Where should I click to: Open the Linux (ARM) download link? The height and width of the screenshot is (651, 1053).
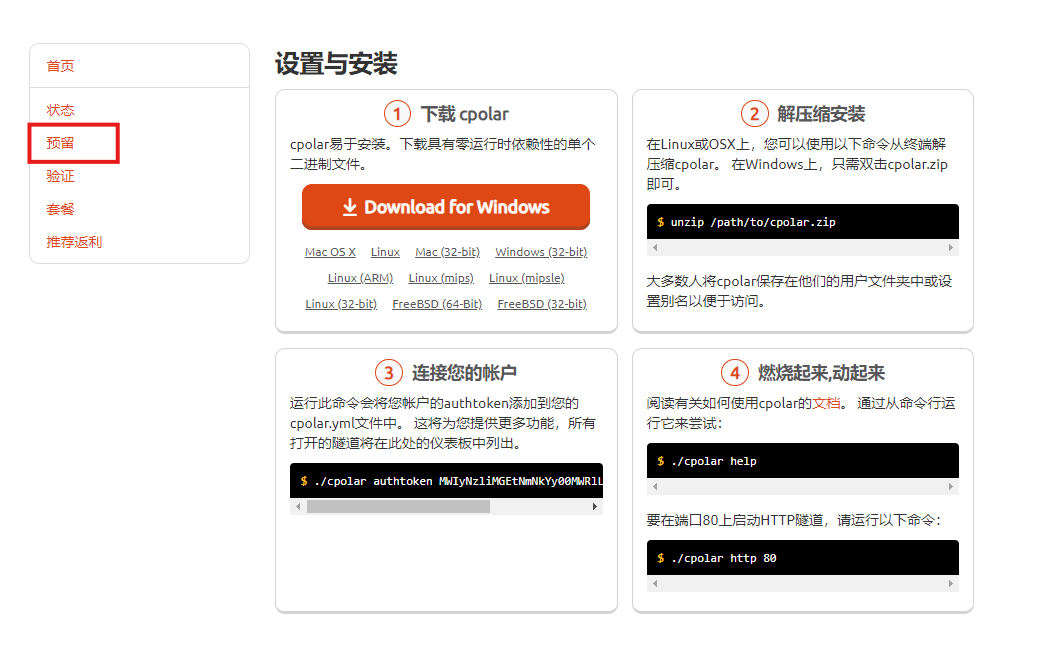click(x=360, y=278)
